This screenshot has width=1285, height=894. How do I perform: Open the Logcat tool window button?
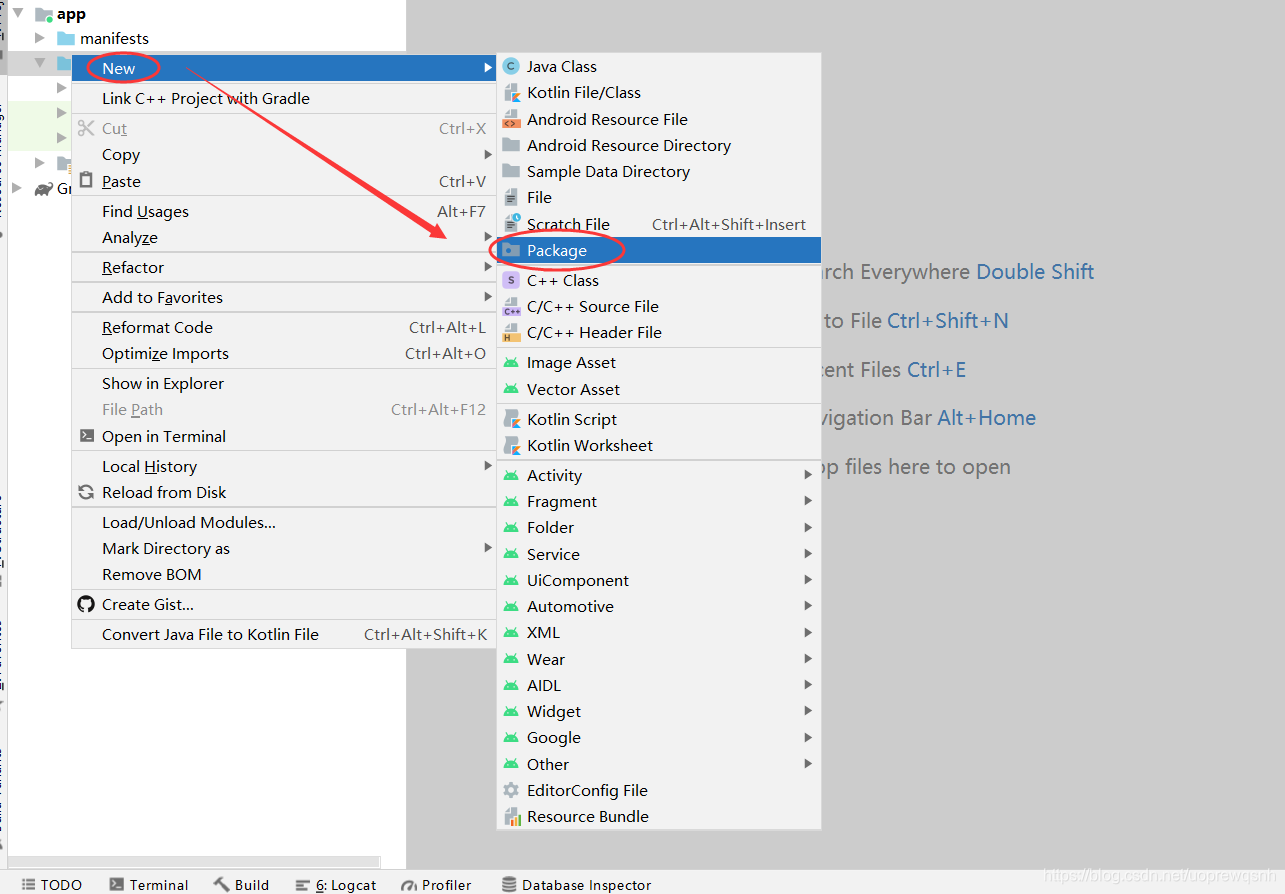click(336, 885)
